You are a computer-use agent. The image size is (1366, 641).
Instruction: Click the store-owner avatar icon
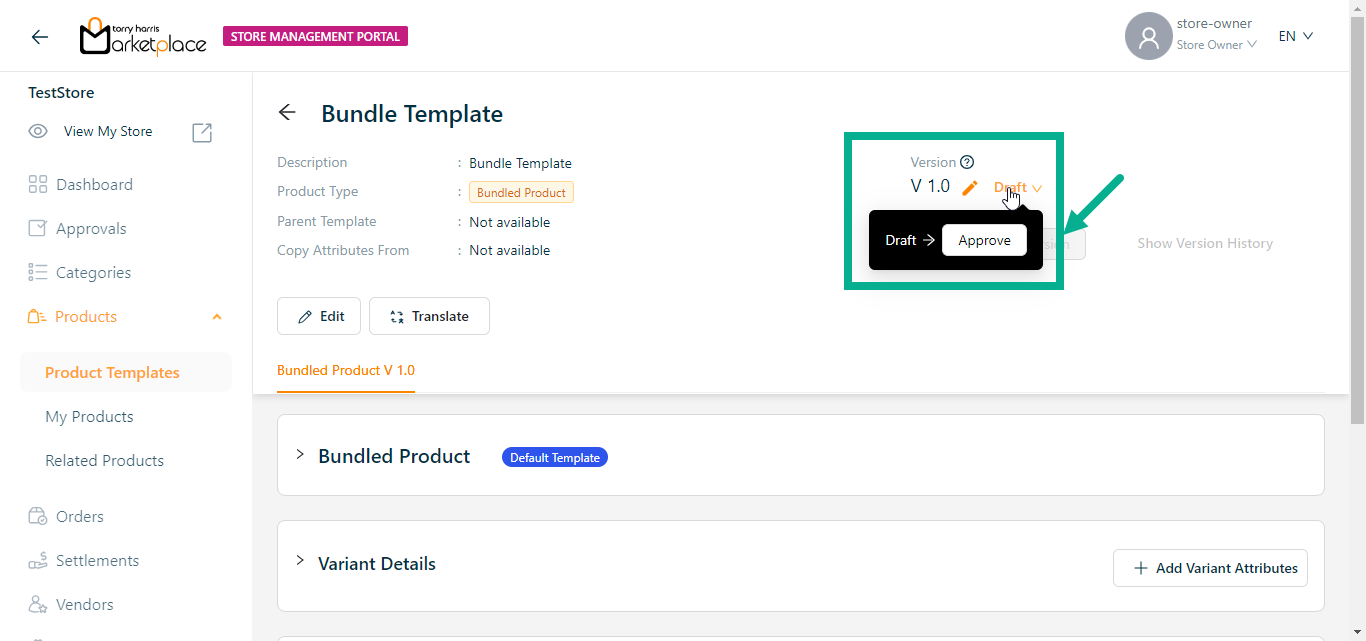coord(1148,36)
